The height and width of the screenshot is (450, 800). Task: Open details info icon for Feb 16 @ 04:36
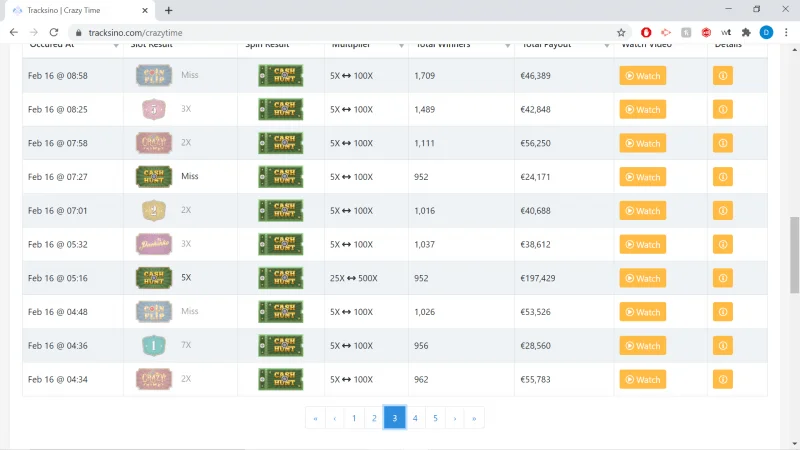click(x=722, y=345)
